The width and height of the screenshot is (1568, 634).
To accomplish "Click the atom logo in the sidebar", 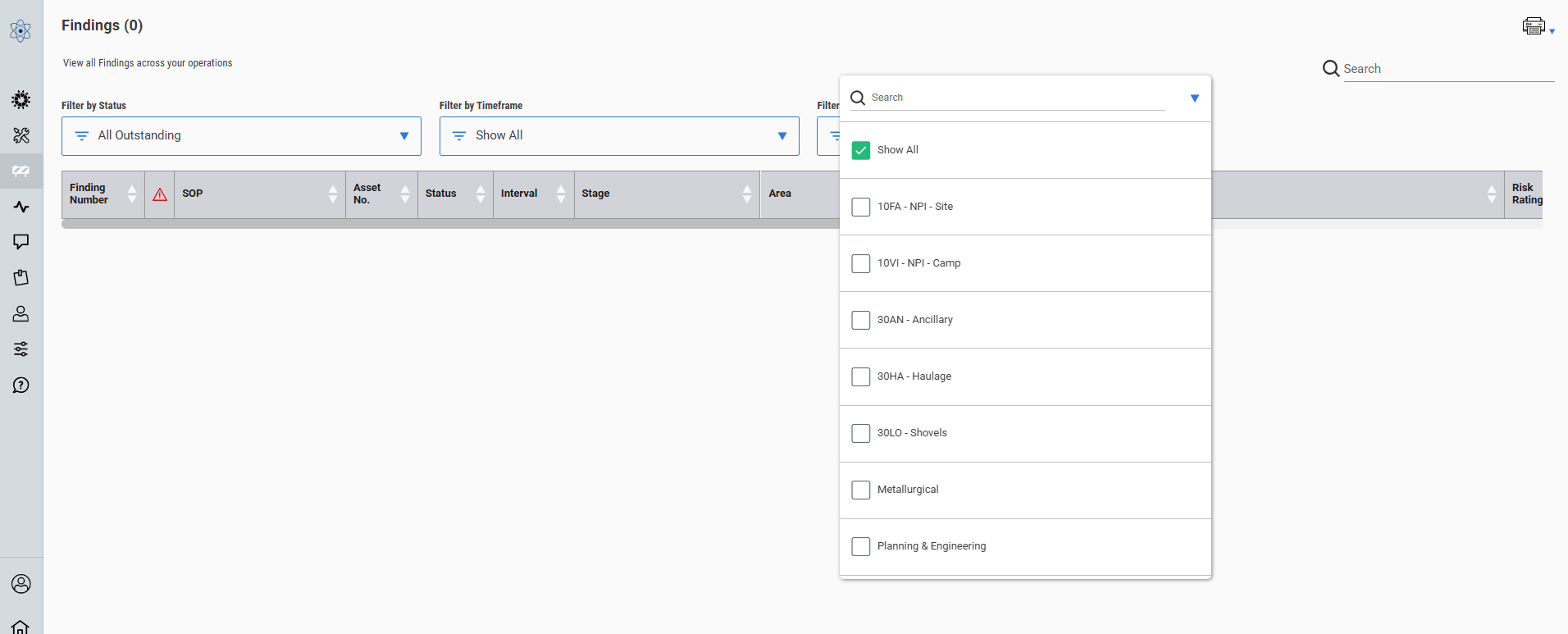I will [x=21, y=31].
